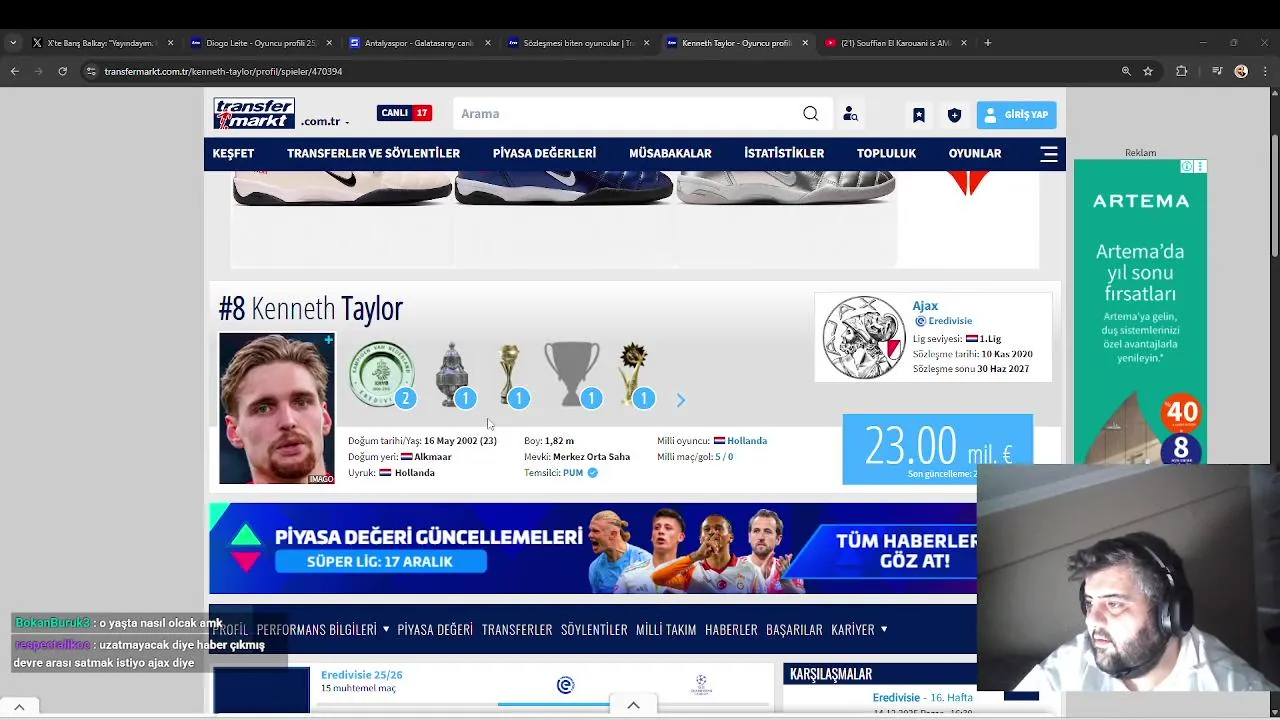Open the detailed person search icon
The height and width of the screenshot is (720, 1280).
tap(850, 114)
